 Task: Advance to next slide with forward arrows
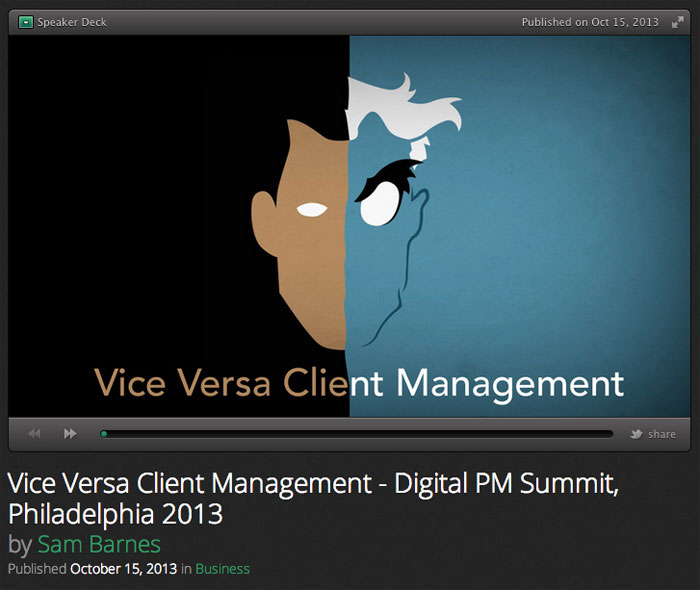click(x=70, y=433)
